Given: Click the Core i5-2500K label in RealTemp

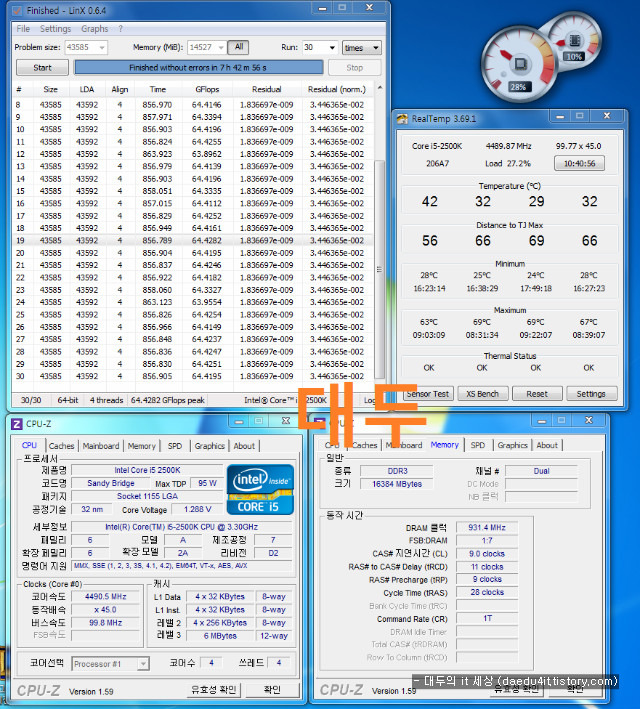Looking at the screenshot, I should click(x=437, y=146).
